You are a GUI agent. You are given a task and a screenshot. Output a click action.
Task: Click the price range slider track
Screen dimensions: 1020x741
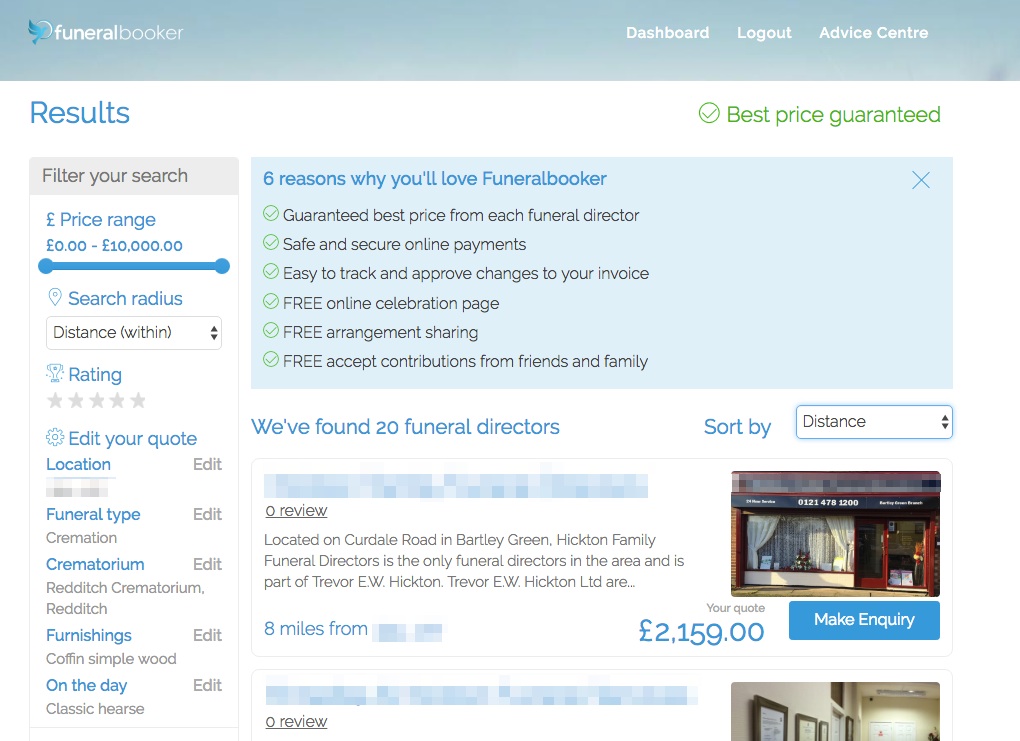[x=133, y=266]
